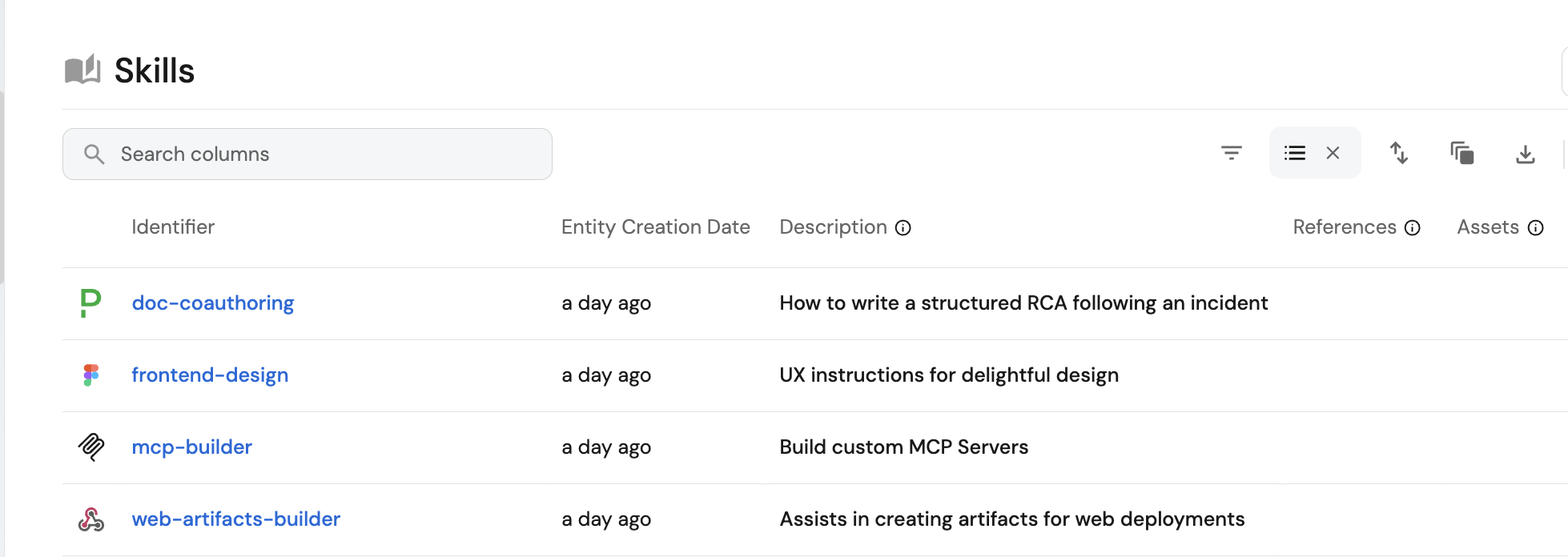
Task: Open the filter icon in toolbar
Action: point(1231,153)
